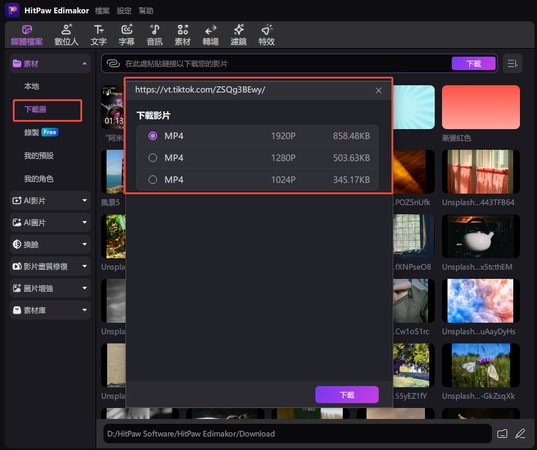537x450 pixels.
Task: Select the MP4 1280P radio option
Action: tap(153, 158)
